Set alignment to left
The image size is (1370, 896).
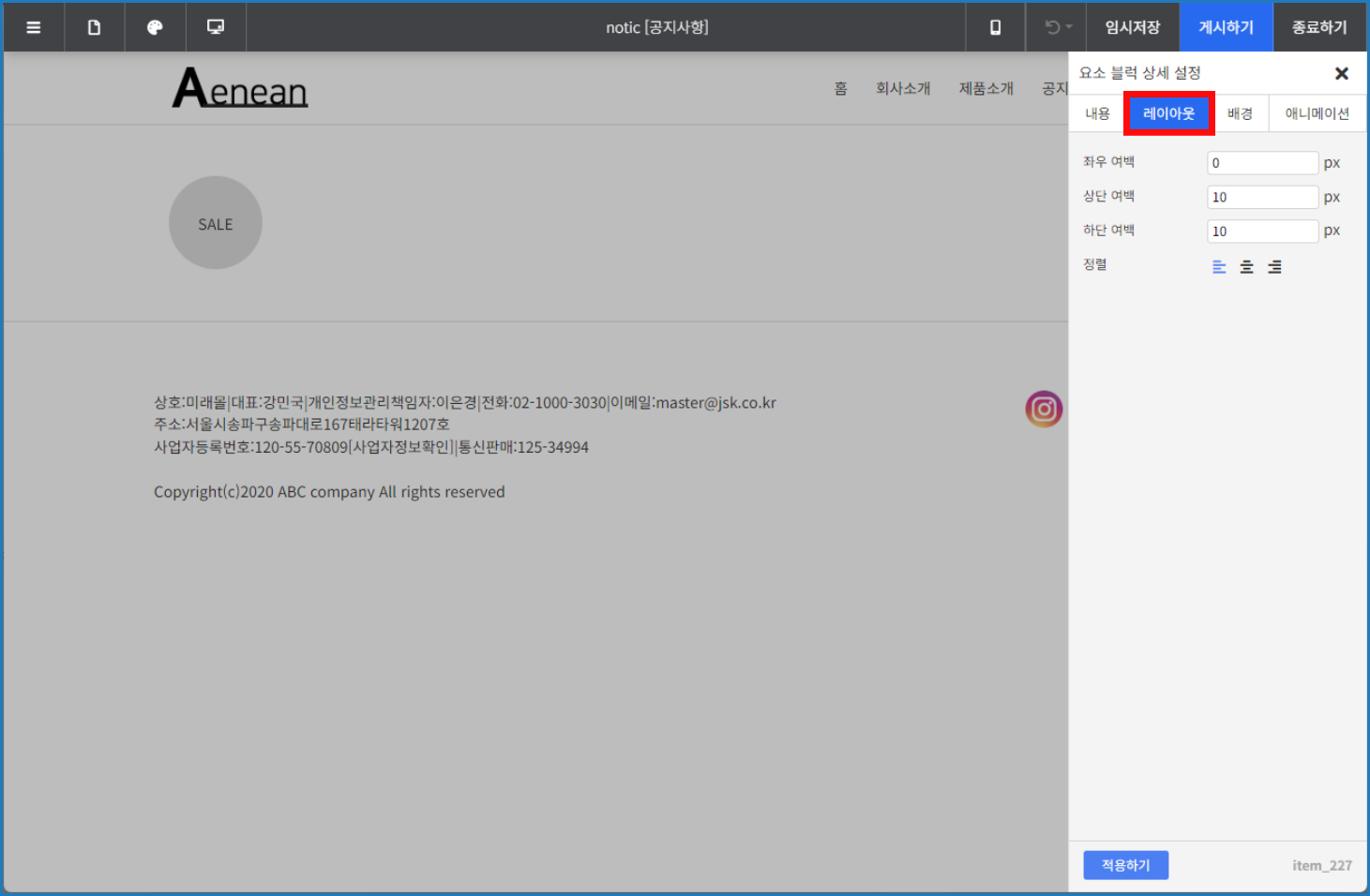click(x=1219, y=267)
